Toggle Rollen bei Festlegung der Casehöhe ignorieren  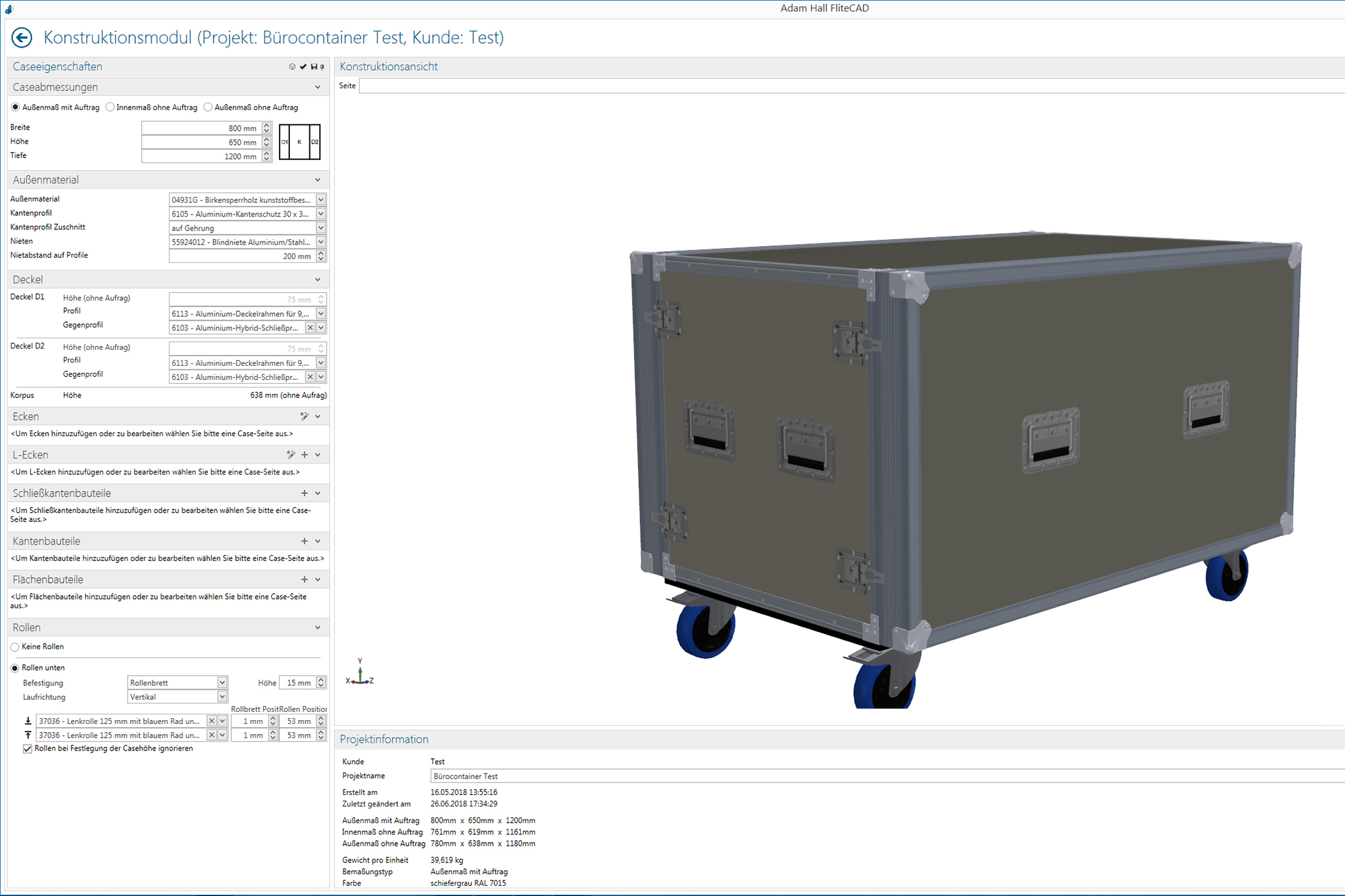point(27,748)
